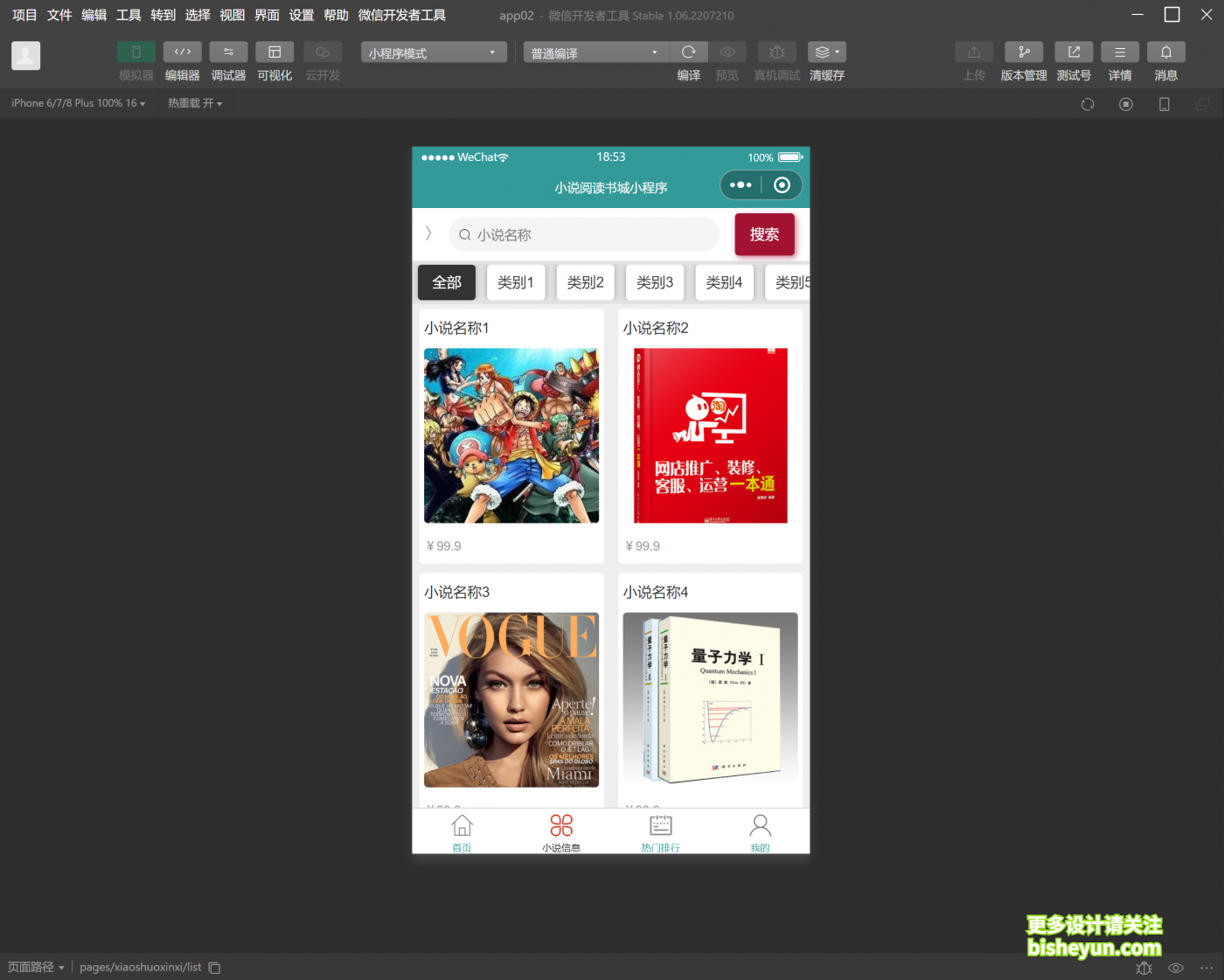This screenshot has height=980, width=1224.
Task: Expand the 清缓存 clear cache dropdown arrow
Action: 838,52
